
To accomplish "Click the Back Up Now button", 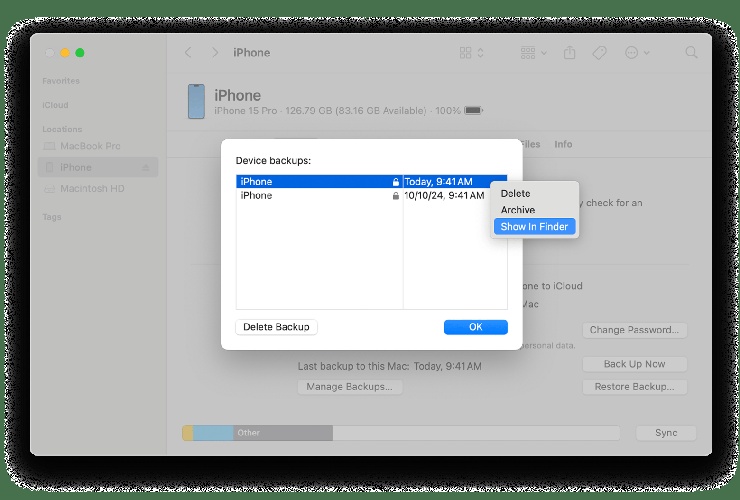I will tap(634, 364).
